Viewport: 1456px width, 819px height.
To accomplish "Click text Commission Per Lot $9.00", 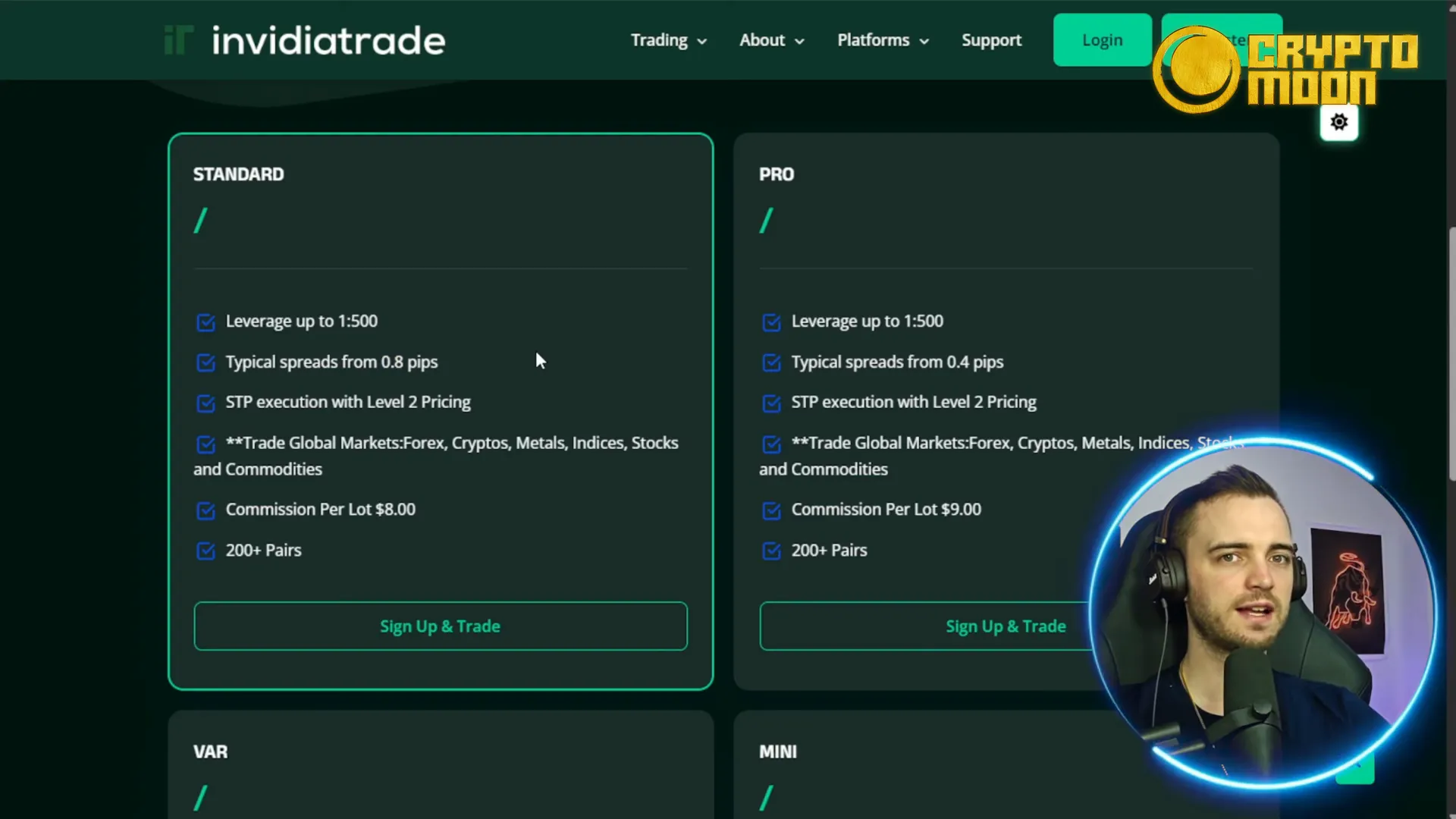I will (886, 510).
